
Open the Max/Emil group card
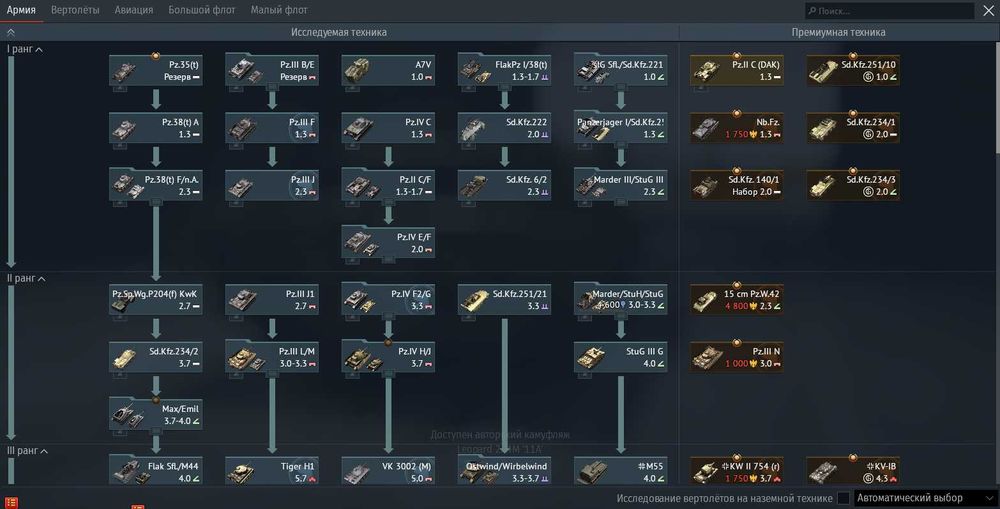(156, 415)
